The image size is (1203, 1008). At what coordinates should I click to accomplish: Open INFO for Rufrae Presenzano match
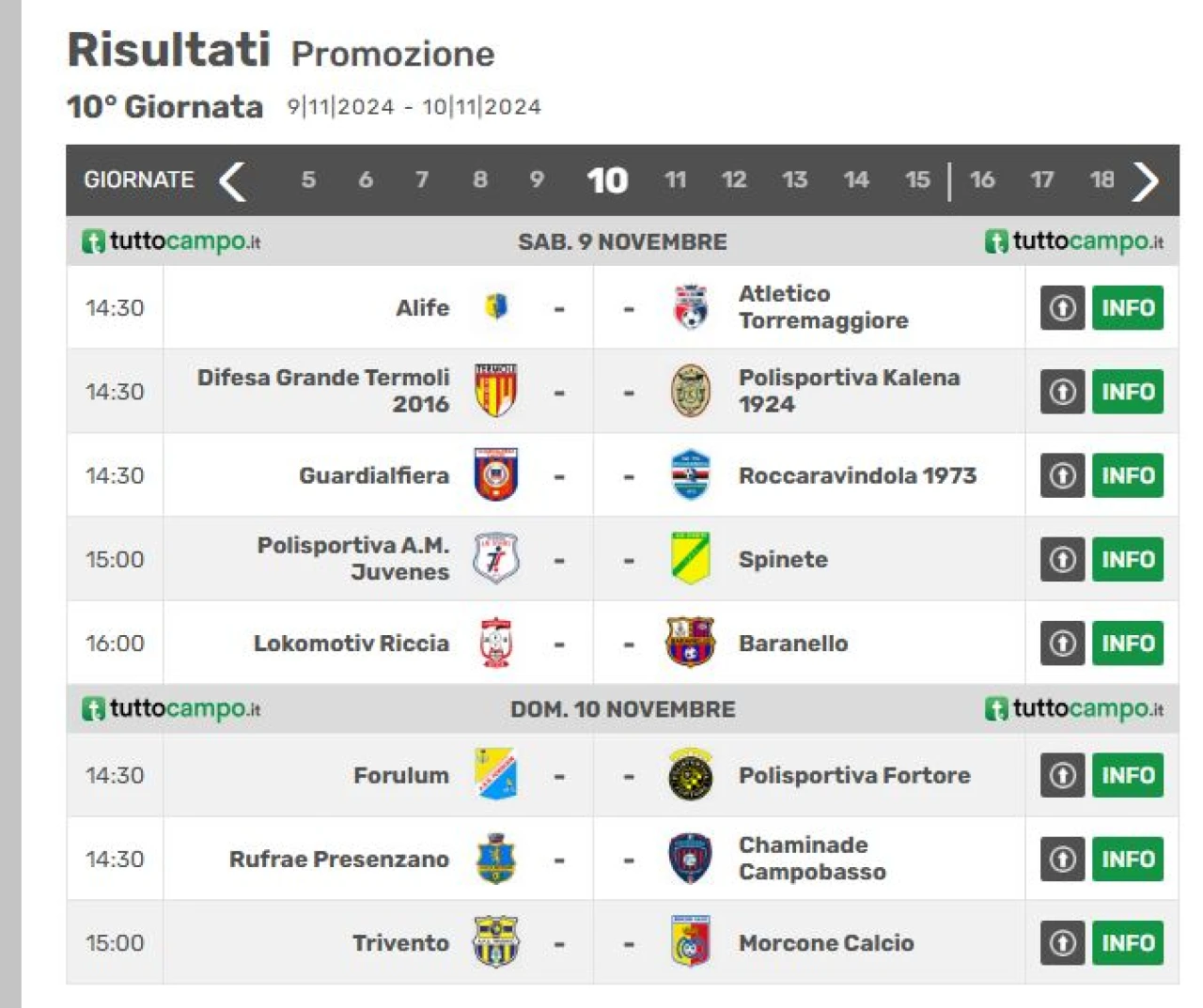tap(1128, 859)
